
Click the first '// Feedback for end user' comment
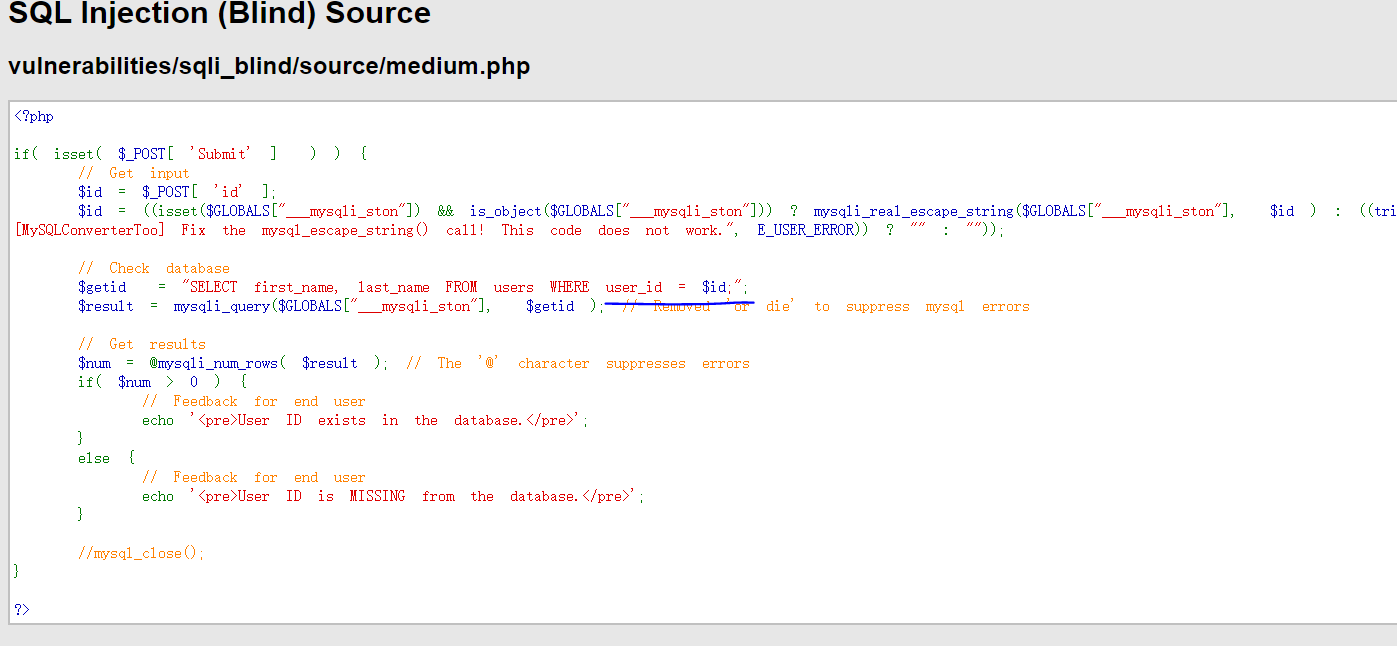tap(254, 401)
